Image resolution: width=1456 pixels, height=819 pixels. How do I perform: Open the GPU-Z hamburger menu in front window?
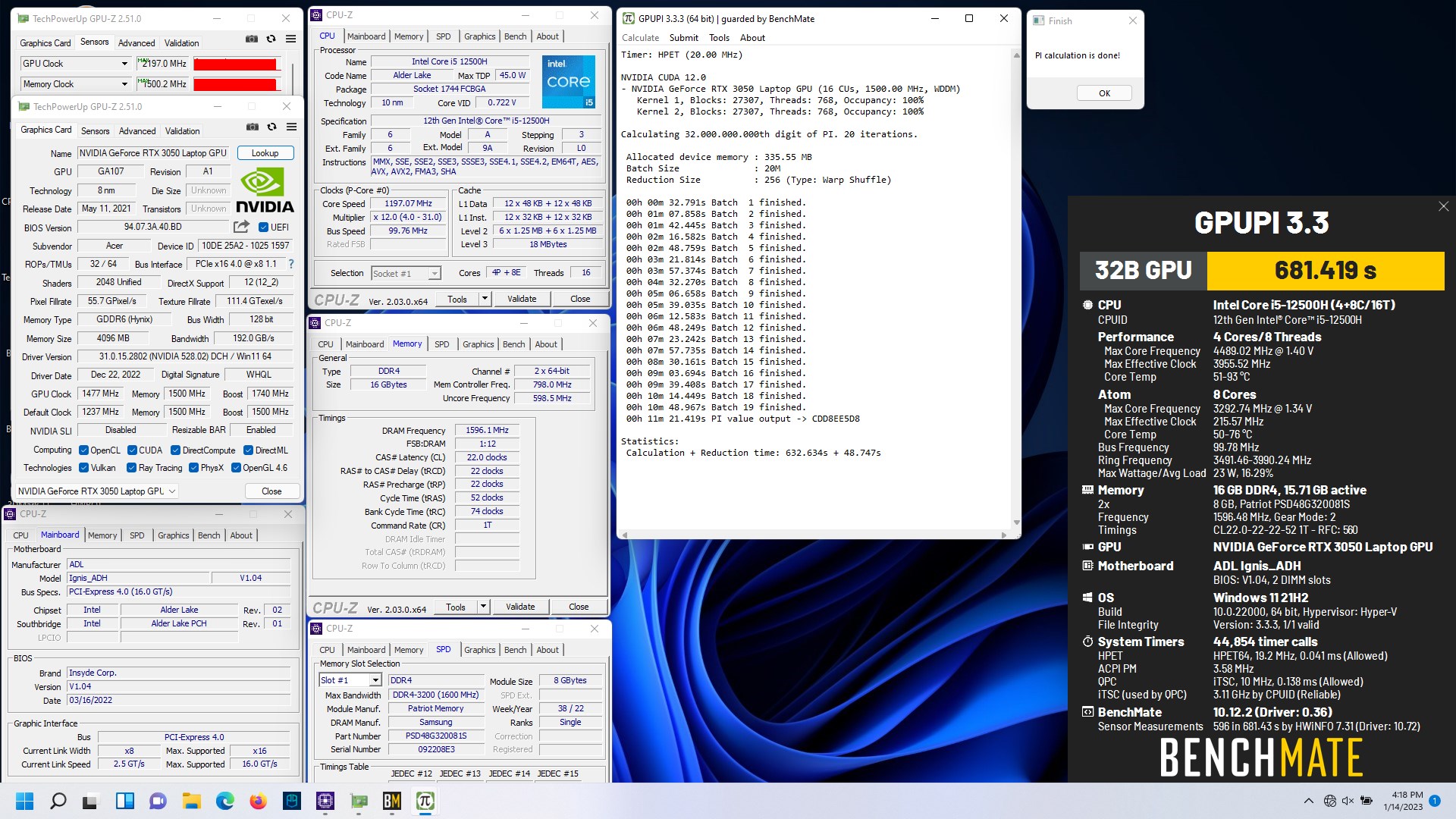click(x=291, y=127)
